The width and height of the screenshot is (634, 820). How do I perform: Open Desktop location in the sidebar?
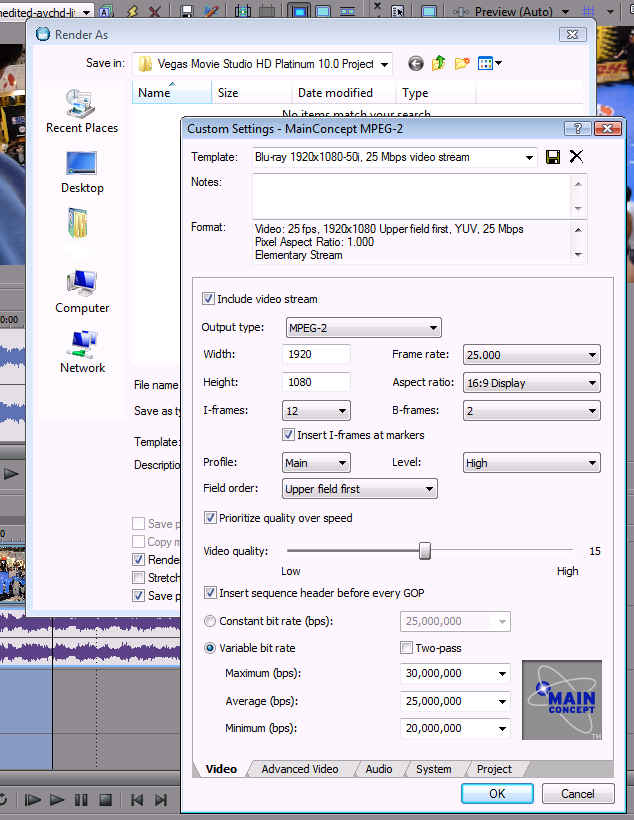pyautogui.click(x=82, y=173)
